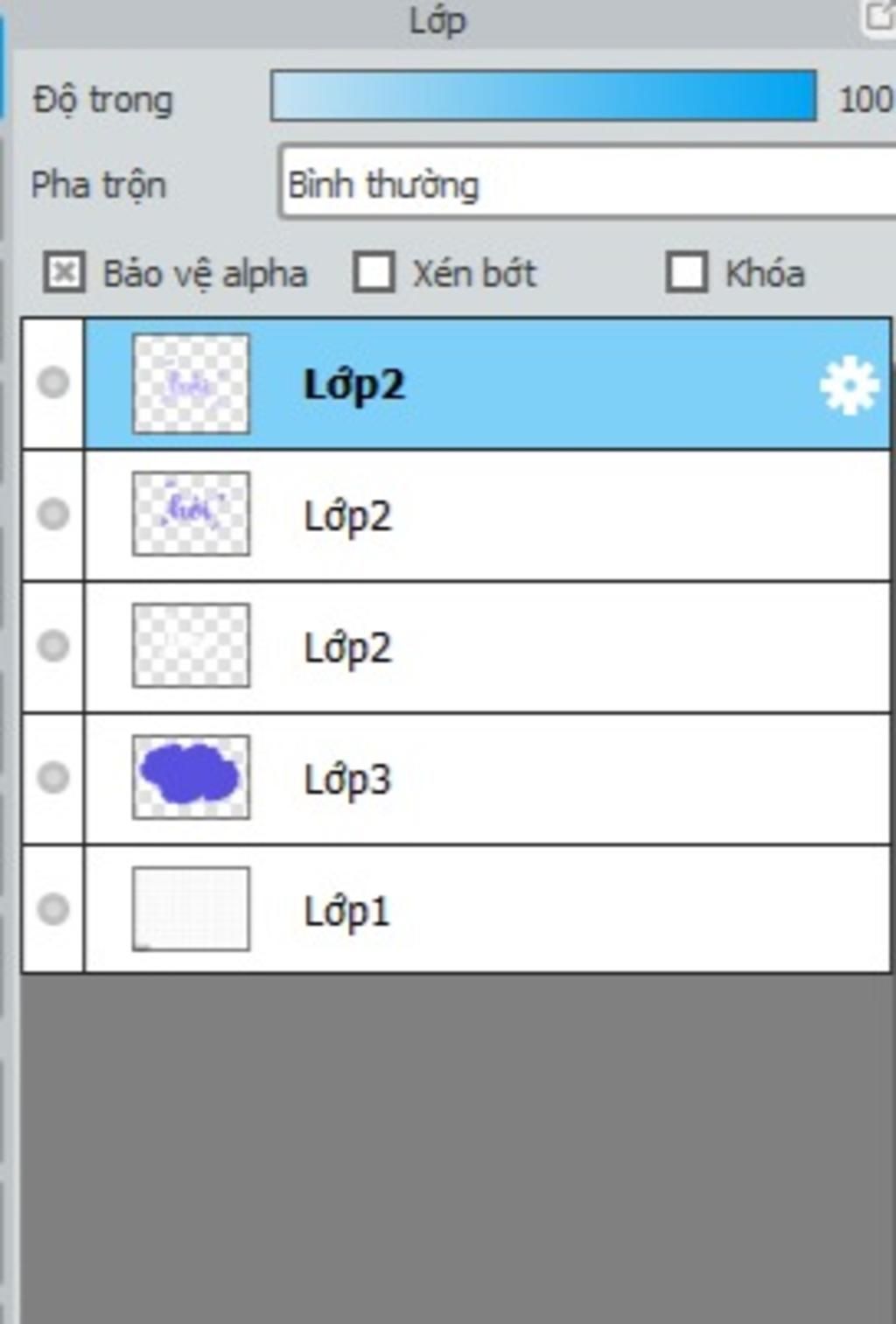Open the Pha trộn blend mode dropdown
The image size is (896, 1324).
click(x=587, y=184)
